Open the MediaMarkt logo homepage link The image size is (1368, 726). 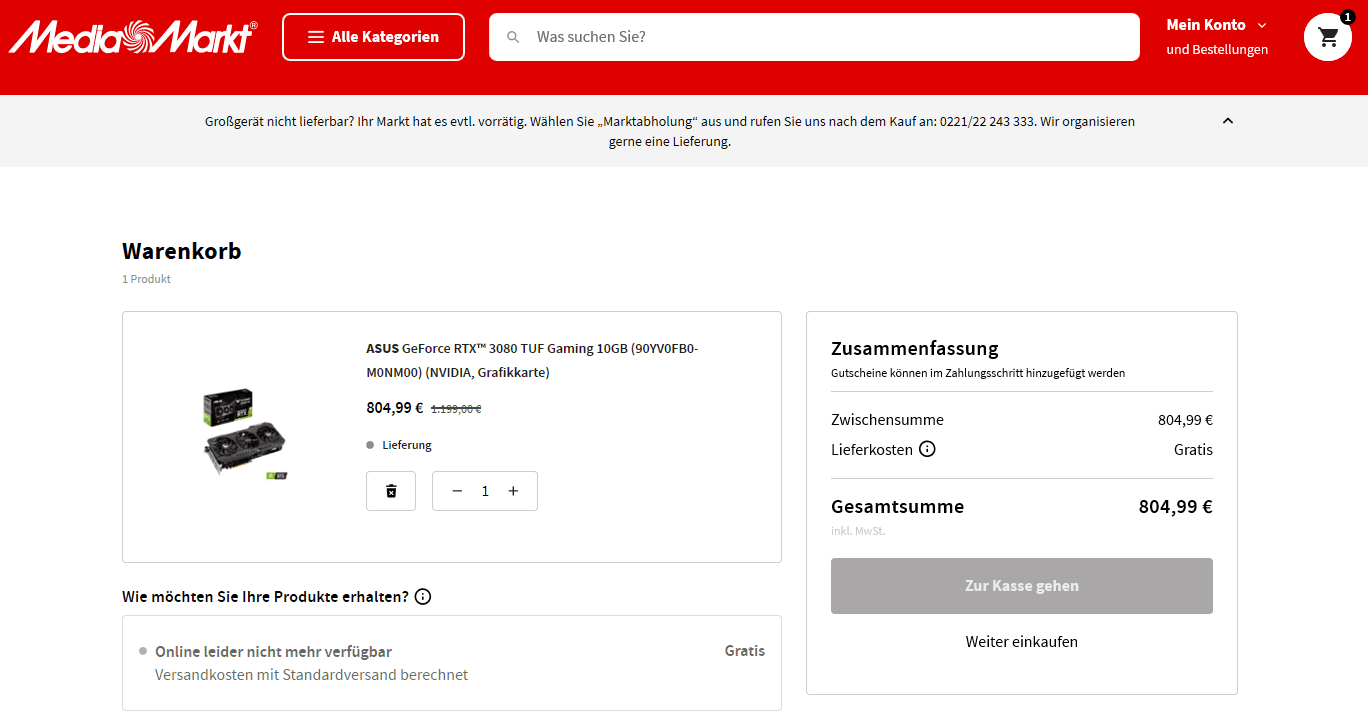click(x=133, y=37)
